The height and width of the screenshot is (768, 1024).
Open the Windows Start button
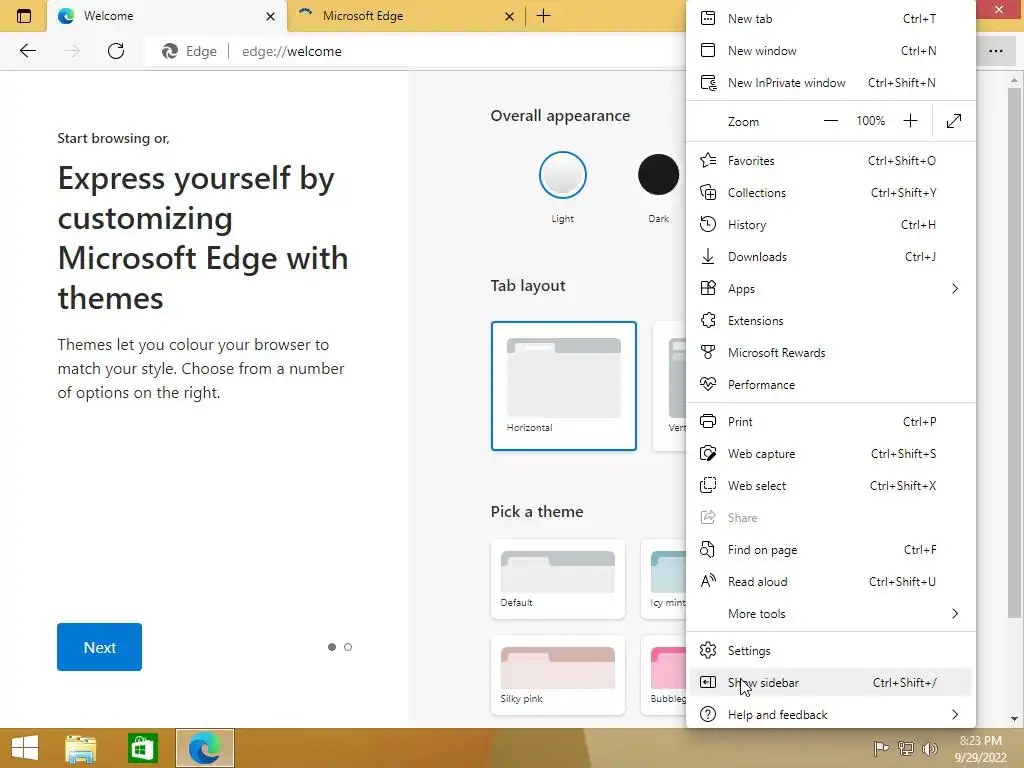pyautogui.click(x=25, y=748)
